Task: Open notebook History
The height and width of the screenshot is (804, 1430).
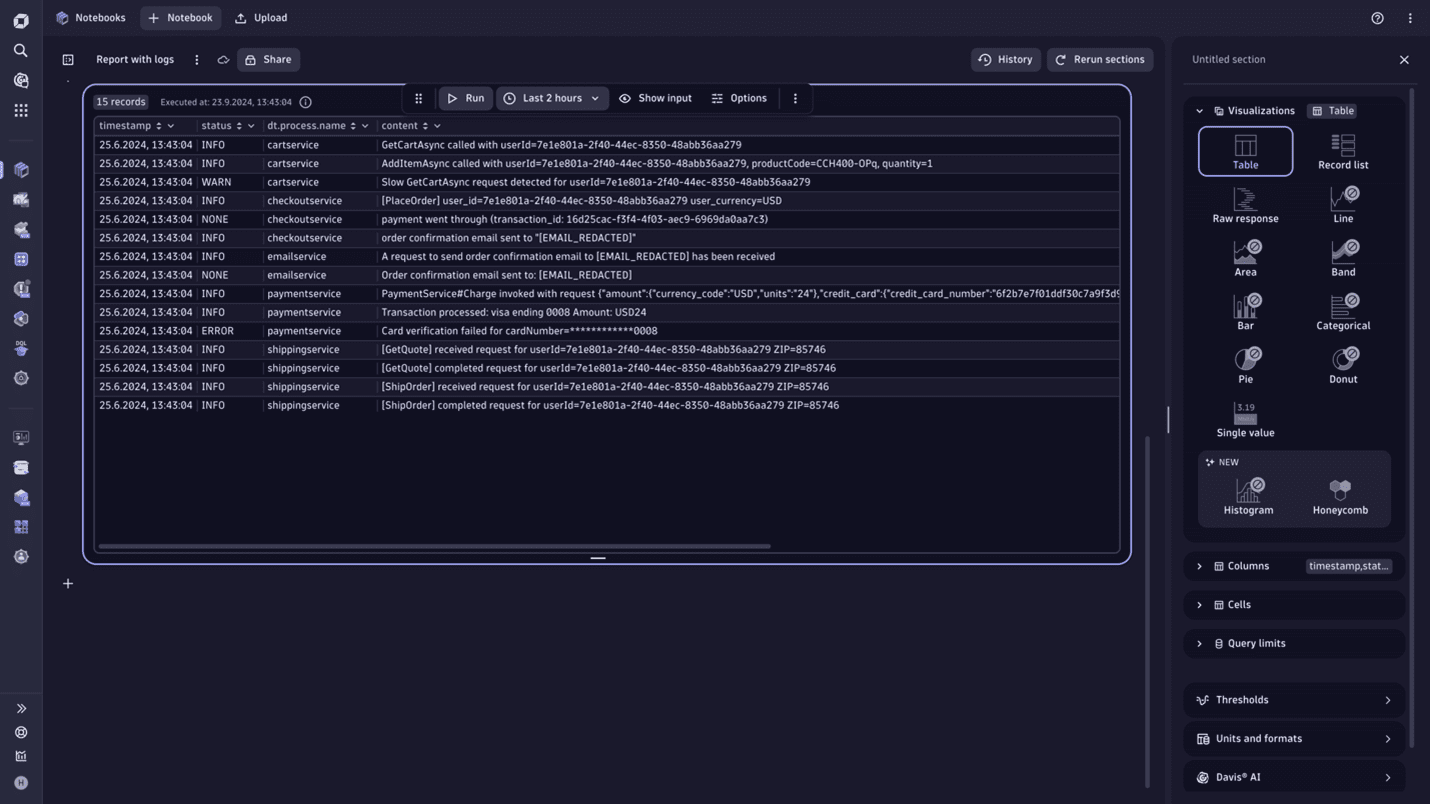Action: tap(1005, 60)
